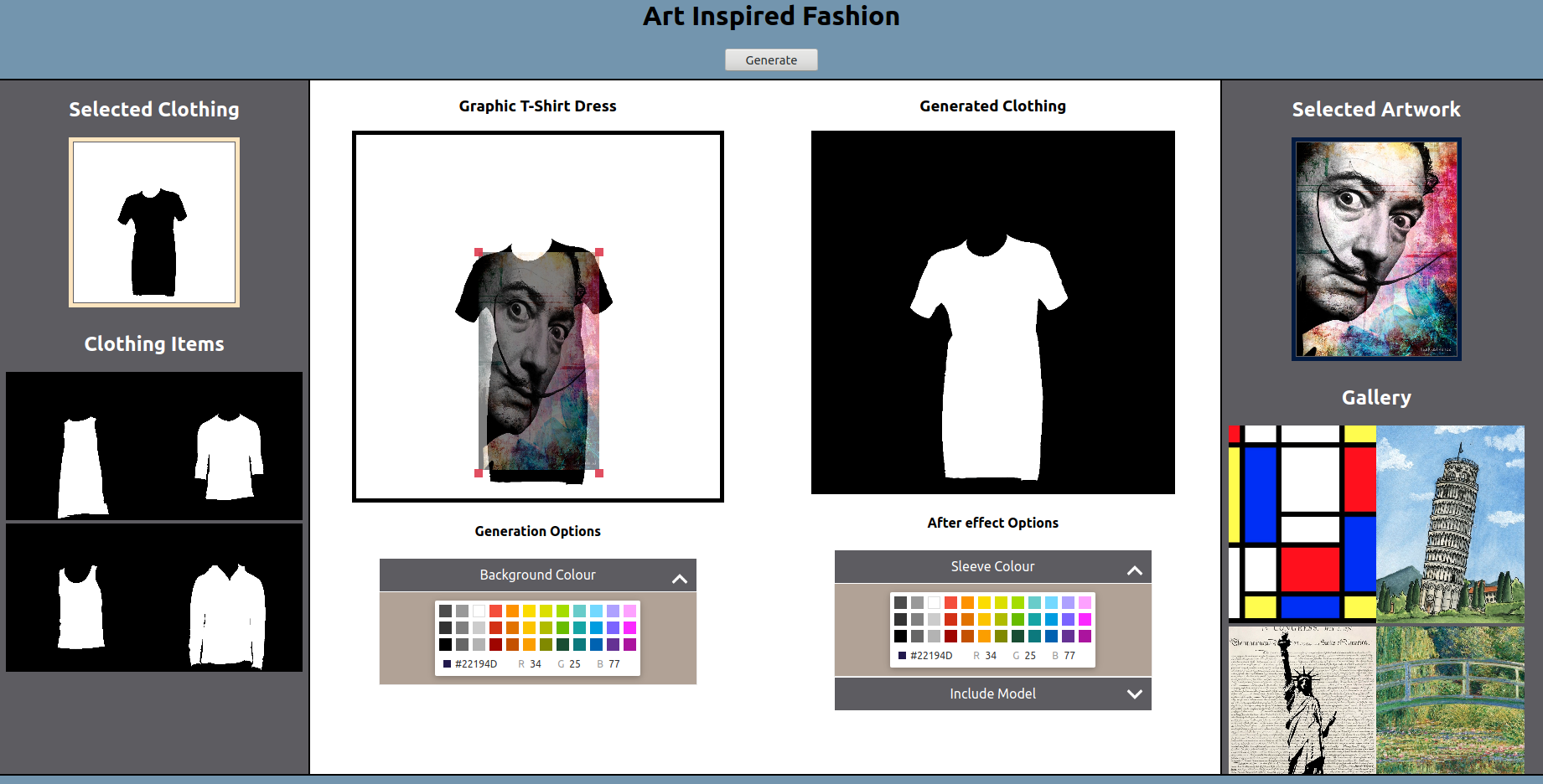Click hex field #22194D in Background Colour picker
The width and height of the screenshot is (1543, 784).
tap(476, 663)
